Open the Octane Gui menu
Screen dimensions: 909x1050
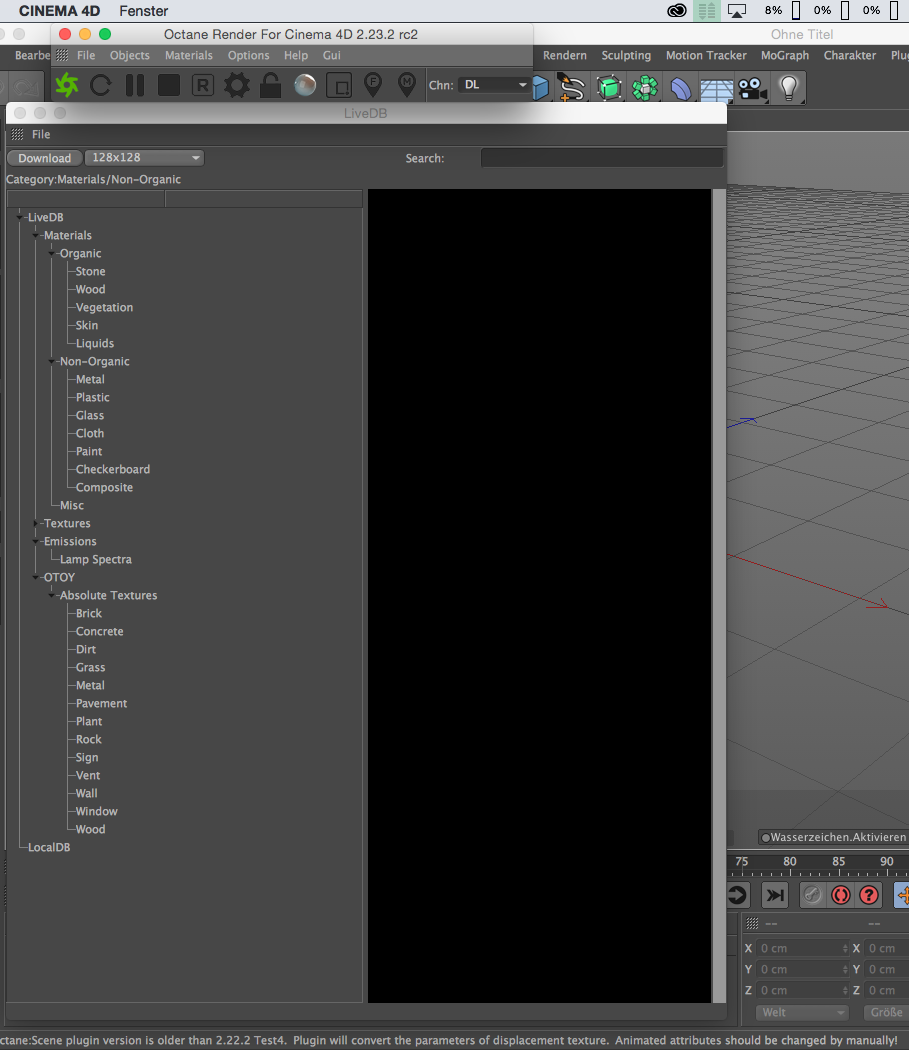click(x=332, y=56)
